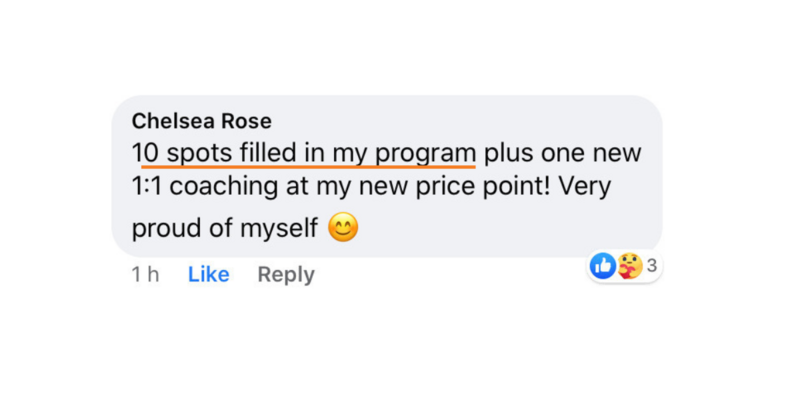
Task: Click the word 'coaching' in the comment
Action: pos(223,188)
